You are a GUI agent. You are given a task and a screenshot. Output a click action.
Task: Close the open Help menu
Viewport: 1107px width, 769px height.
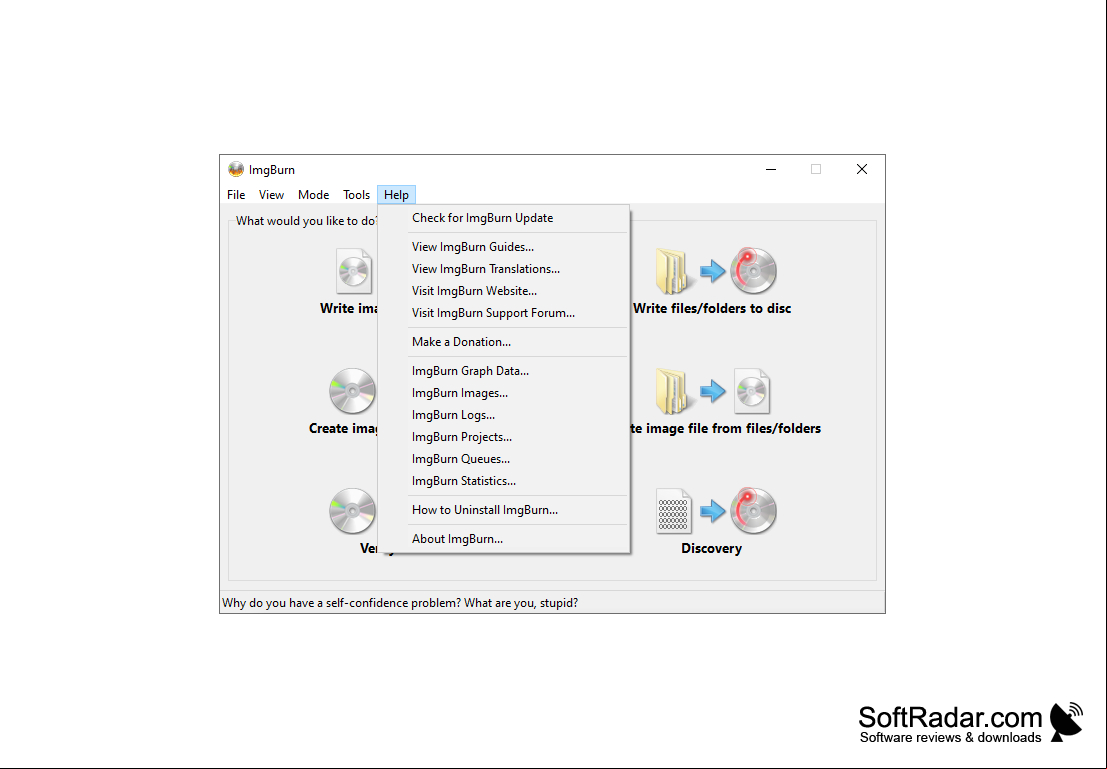396,195
